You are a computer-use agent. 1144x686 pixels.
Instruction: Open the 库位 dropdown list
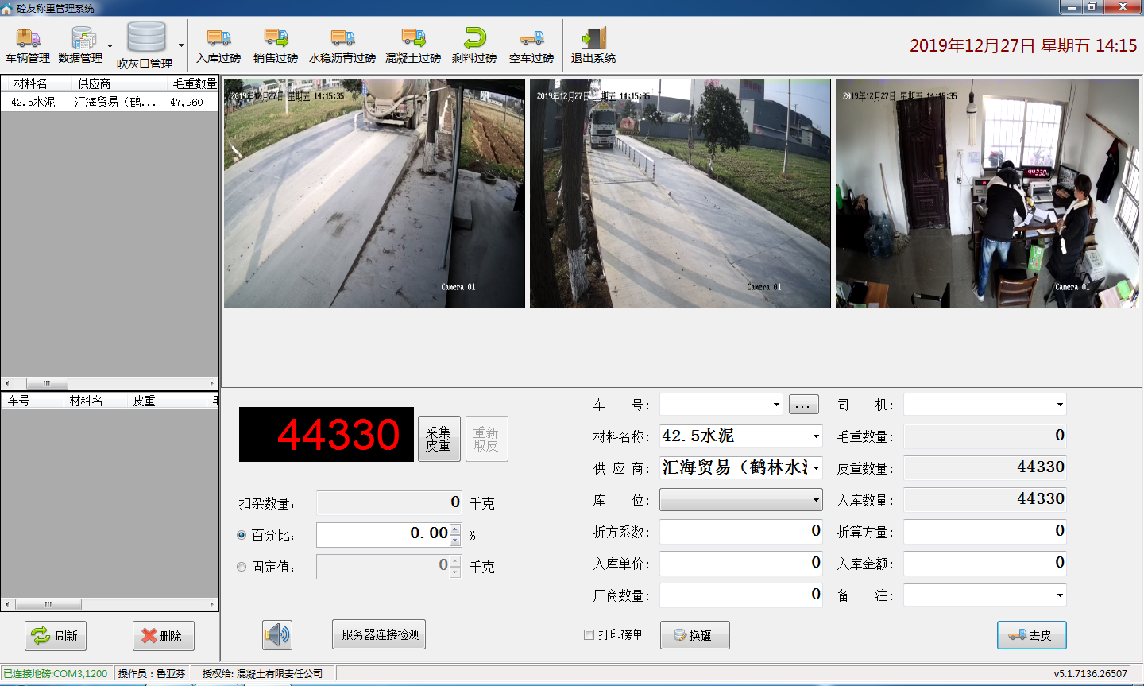point(816,499)
